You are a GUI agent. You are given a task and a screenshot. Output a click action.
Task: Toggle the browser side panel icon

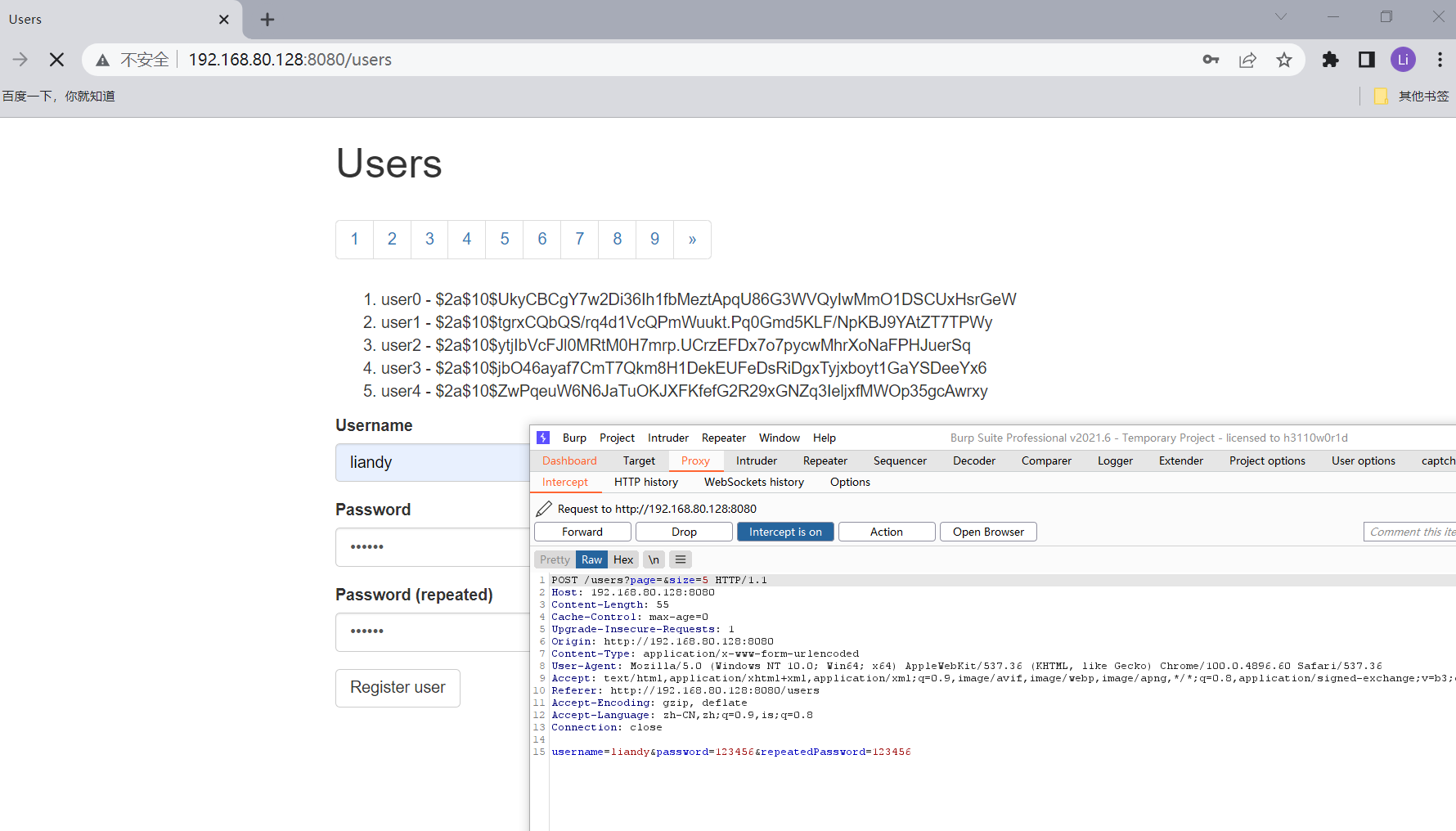[x=1367, y=59]
